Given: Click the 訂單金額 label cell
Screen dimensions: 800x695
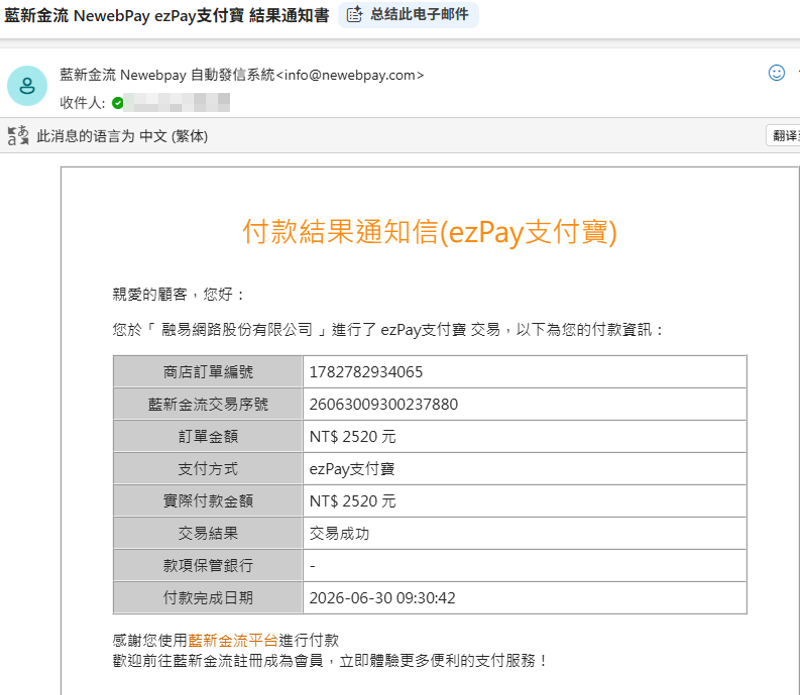Looking at the screenshot, I should 208,437.
